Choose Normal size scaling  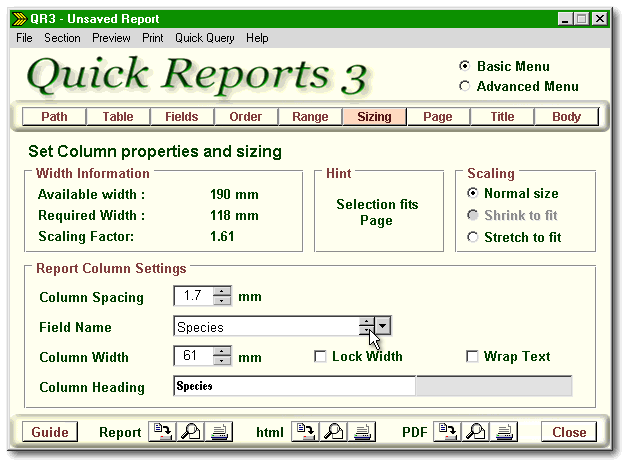click(473, 193)
